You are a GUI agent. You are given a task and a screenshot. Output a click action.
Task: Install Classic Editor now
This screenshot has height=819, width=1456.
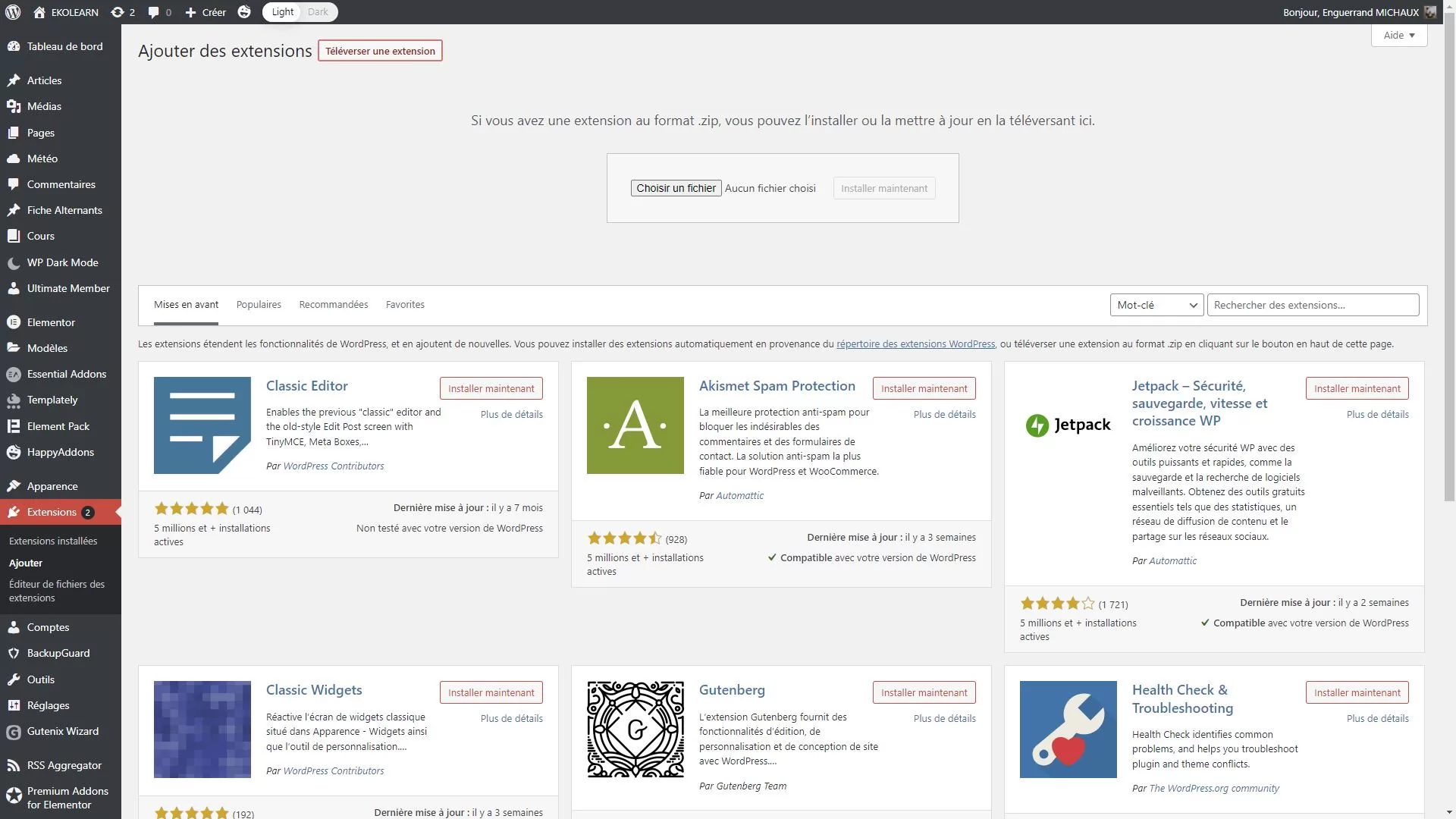[491, 388]
